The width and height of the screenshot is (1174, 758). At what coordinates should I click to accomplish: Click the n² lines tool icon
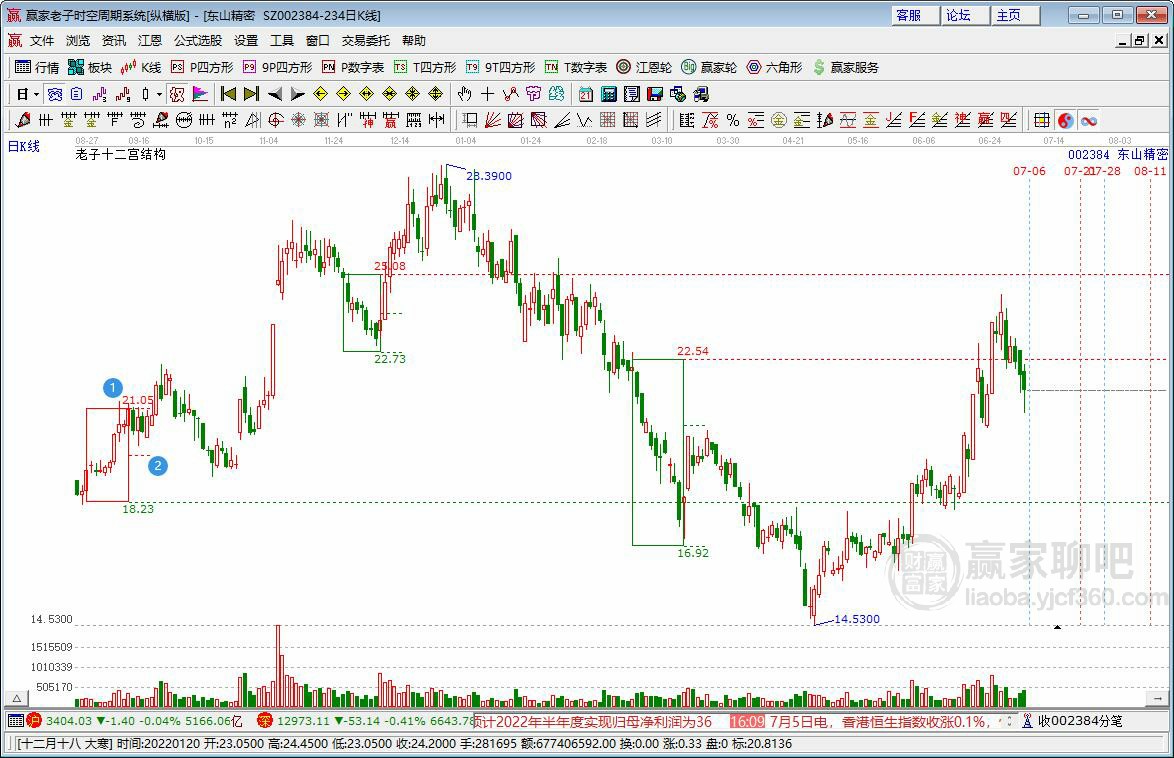pyautogui.click(x=230, y=120)
